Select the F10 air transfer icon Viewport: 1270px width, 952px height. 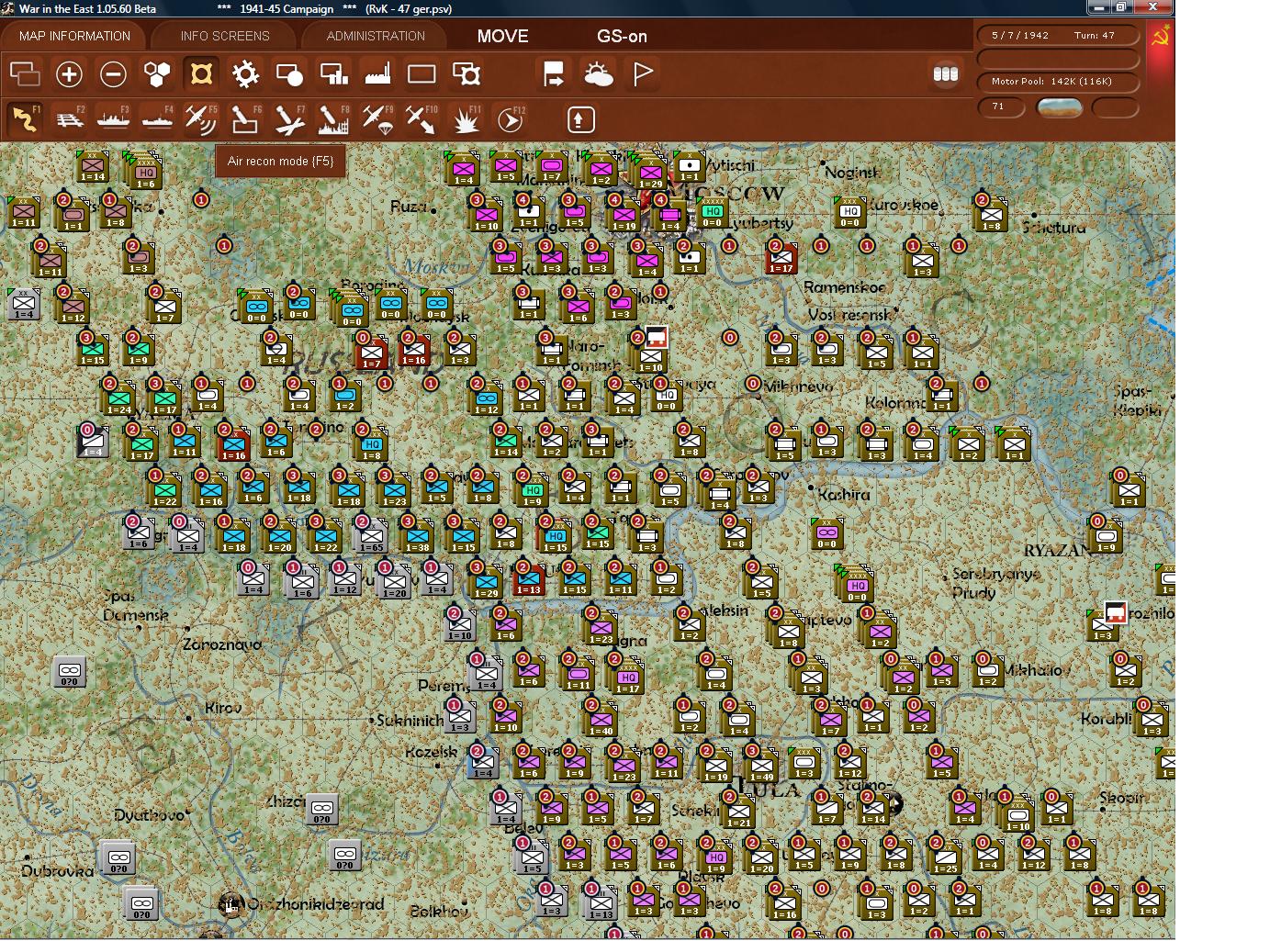[x=421, y=119]
